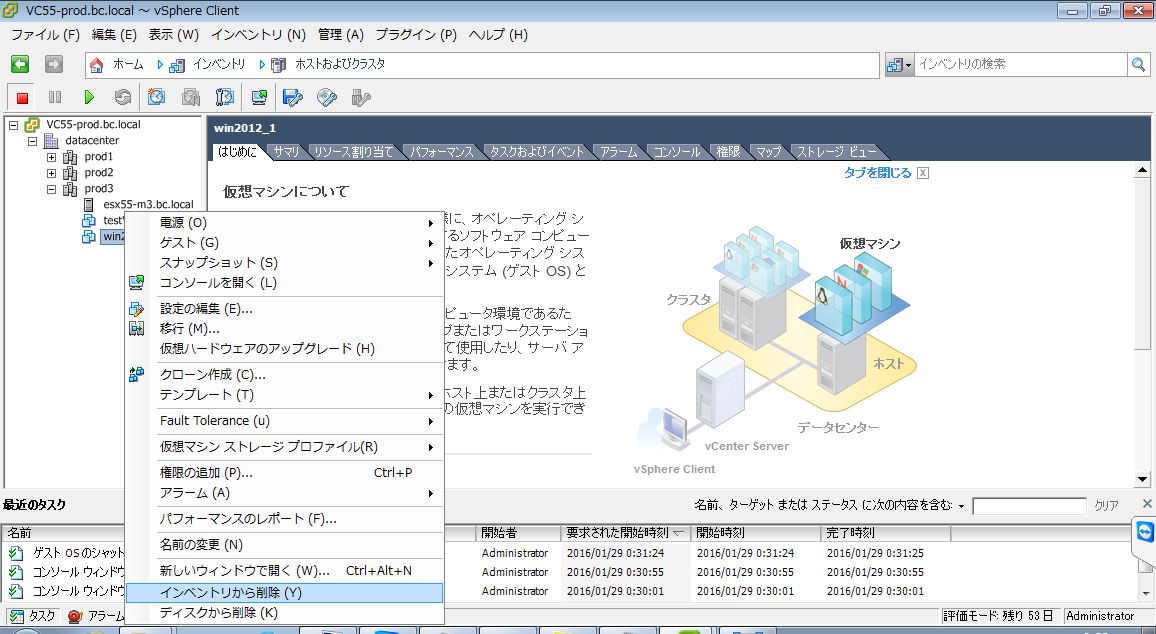Click the Home house icon in breadcrumb
This screenshot has height=634, width=1156.
[x=97, y=65]
